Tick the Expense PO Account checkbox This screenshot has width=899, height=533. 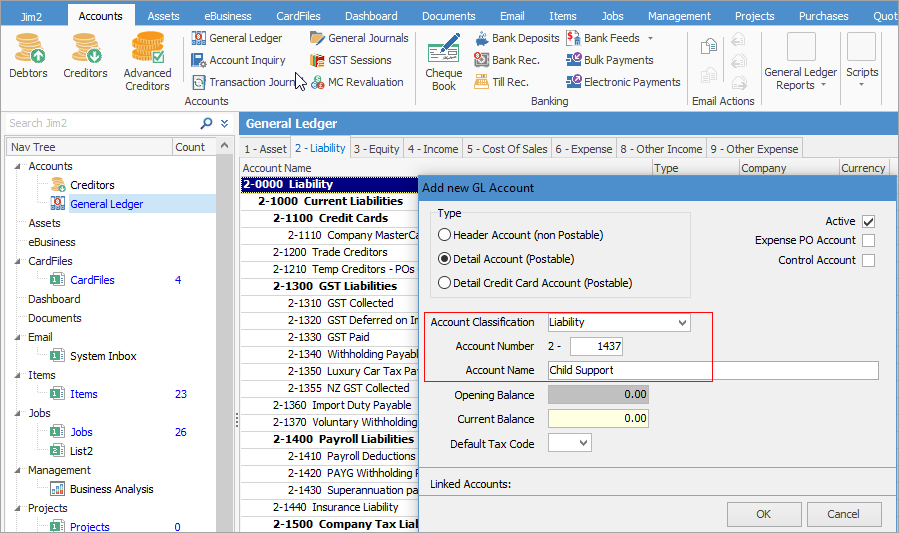868,240
